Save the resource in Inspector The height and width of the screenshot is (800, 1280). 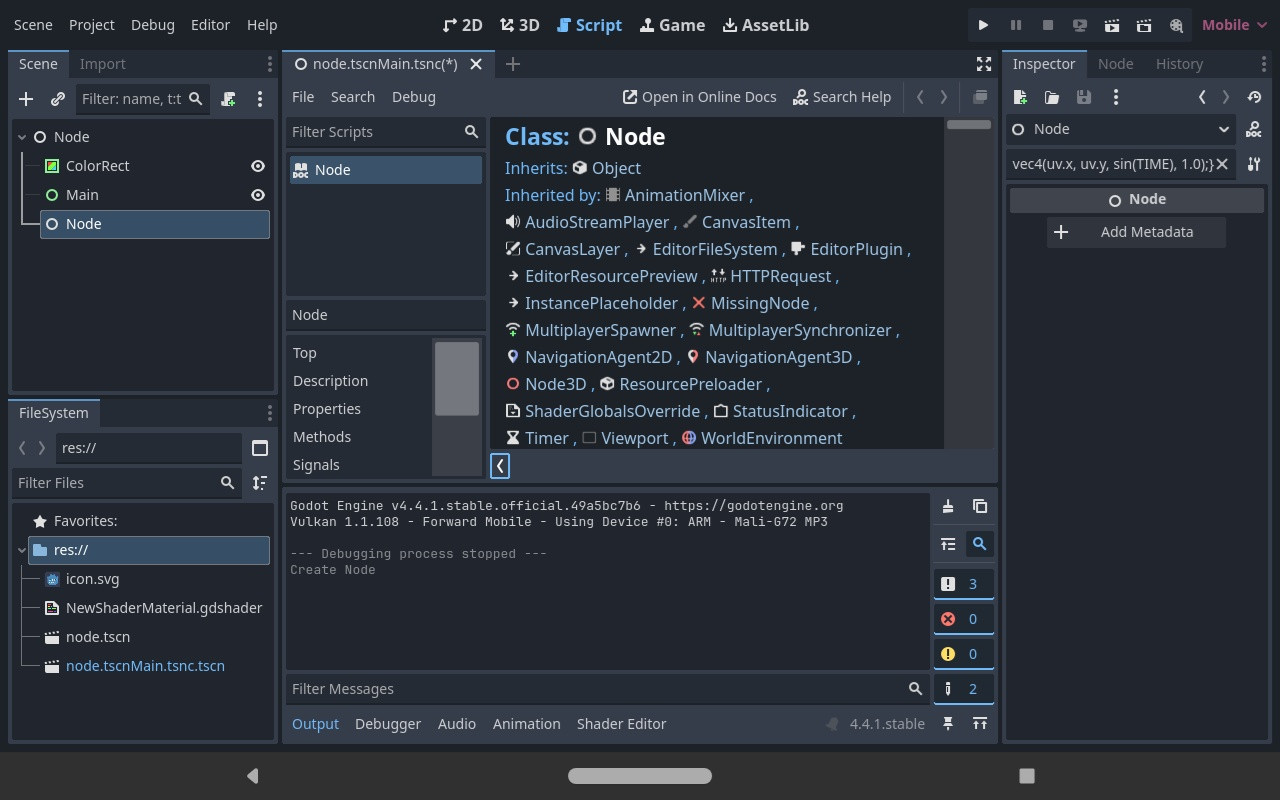1084,97
